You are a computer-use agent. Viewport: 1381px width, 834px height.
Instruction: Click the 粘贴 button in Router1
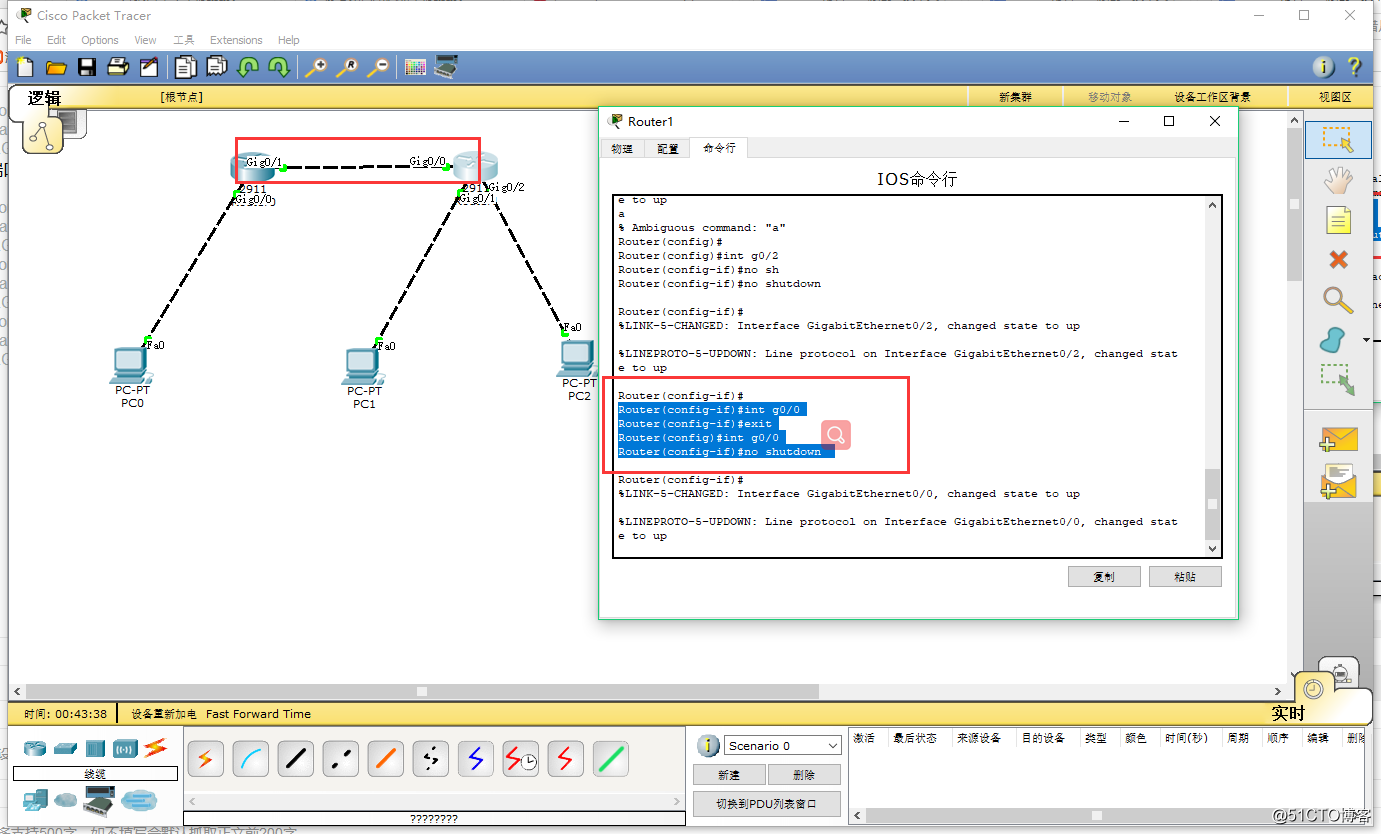tap(1185, 576)
